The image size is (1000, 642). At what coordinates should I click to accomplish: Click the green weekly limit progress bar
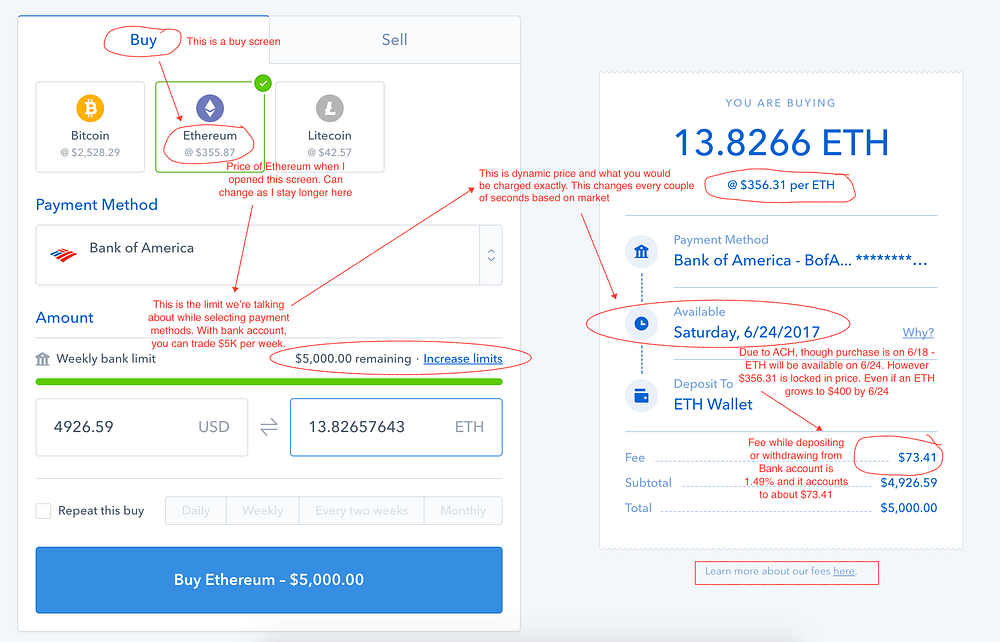(x=269, y=382)
